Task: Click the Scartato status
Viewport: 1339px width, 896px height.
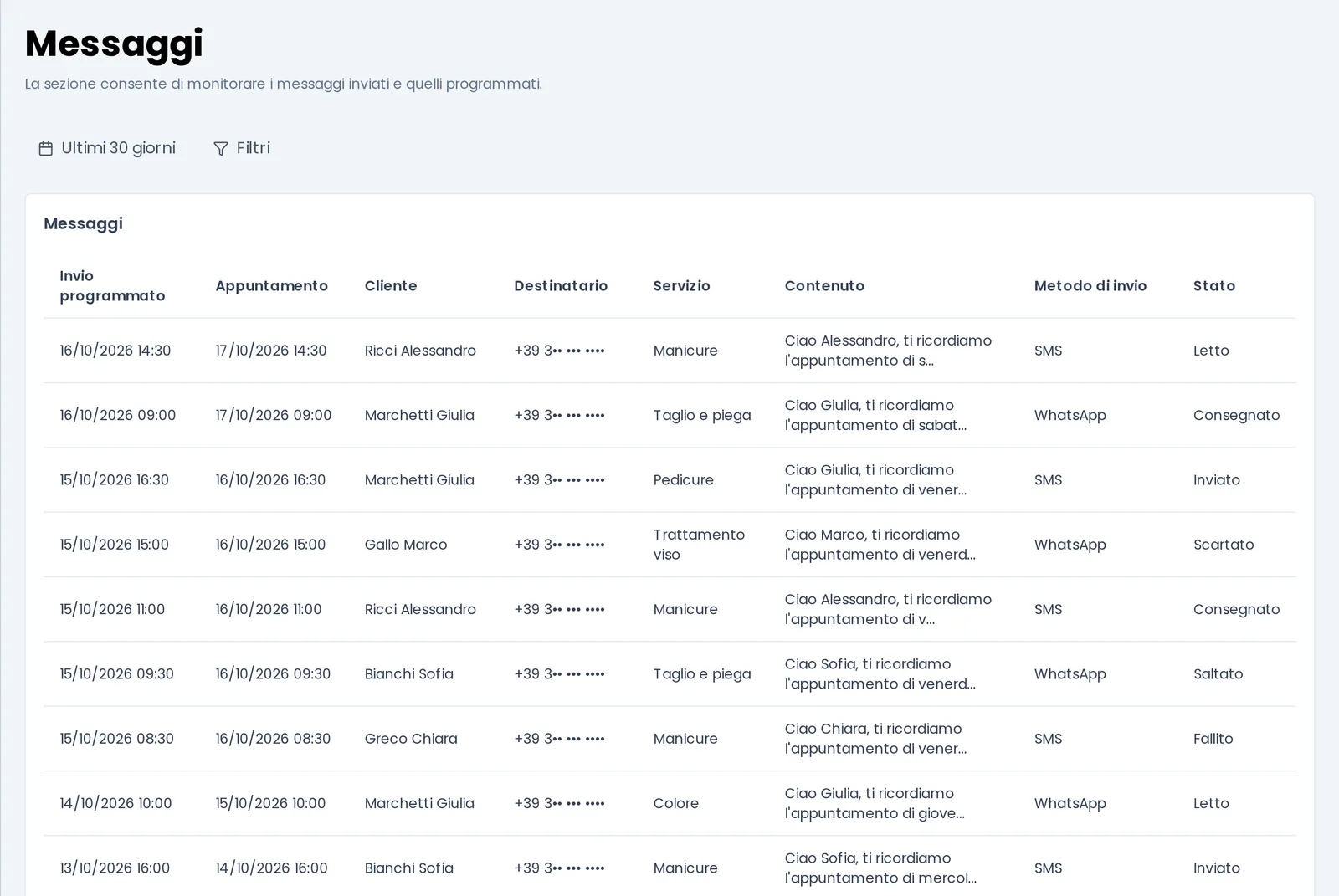Action: tap(1224, 545)
